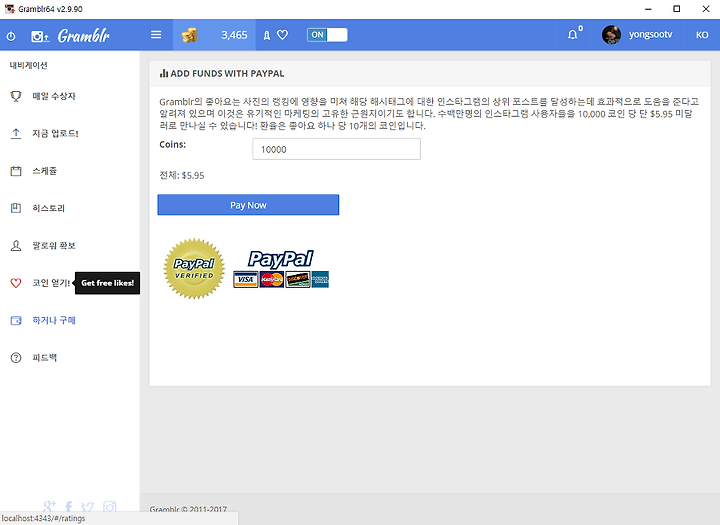
Task: Click the 내비게이션 sidebar heading
Action: coord(28,65)
